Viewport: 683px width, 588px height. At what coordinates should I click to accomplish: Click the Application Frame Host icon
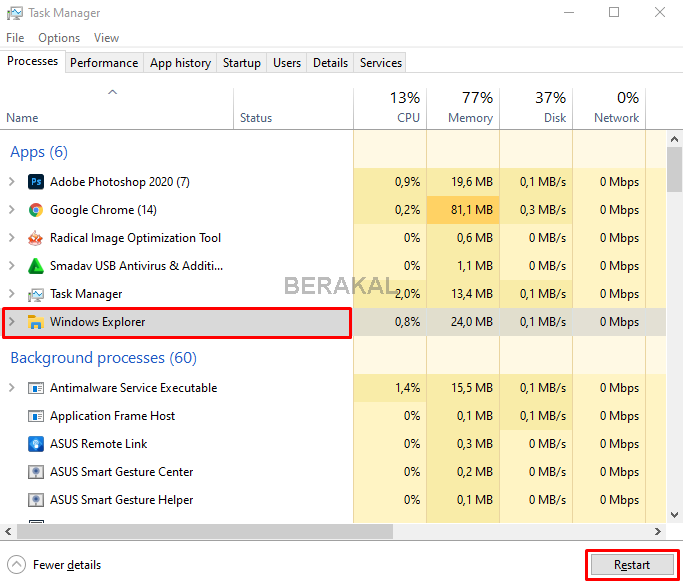[x=36, y=416]
